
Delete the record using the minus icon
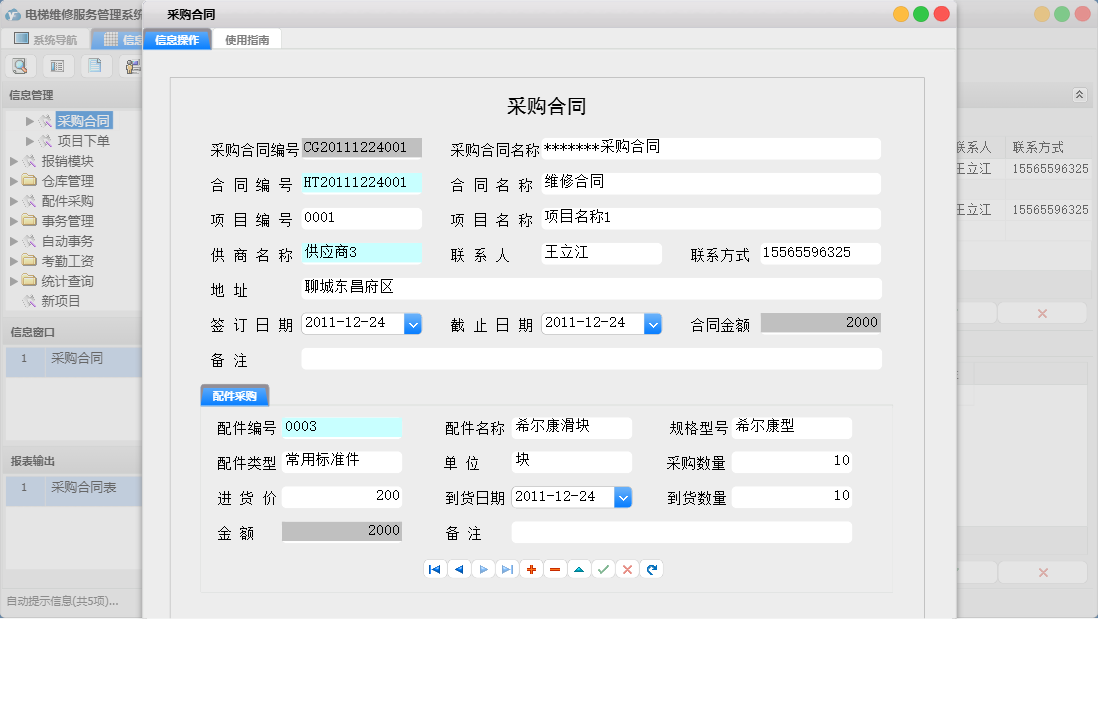pyautogui.click(x=555, y=569)
